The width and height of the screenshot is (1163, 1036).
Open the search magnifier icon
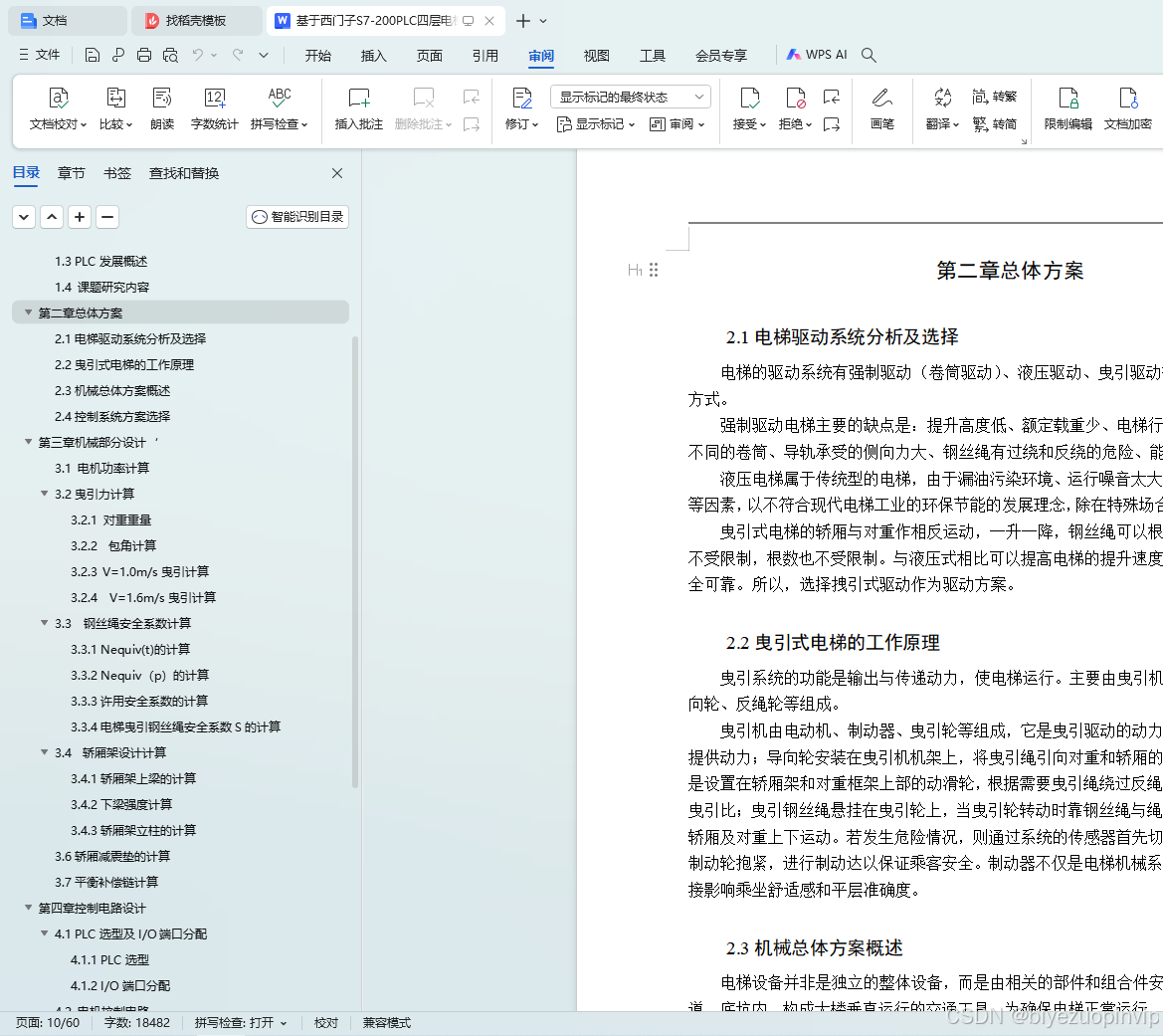click(869, 55)
